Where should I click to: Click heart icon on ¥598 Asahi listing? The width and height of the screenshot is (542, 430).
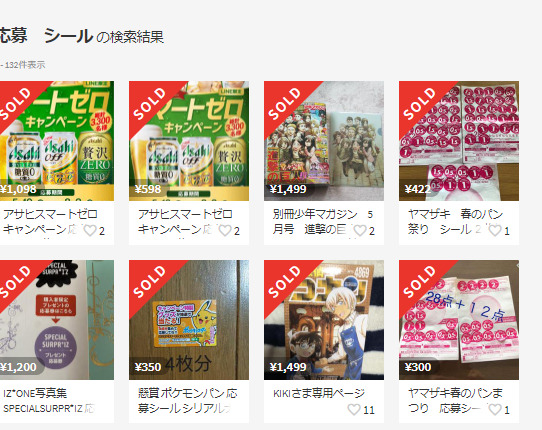point(225,230)
